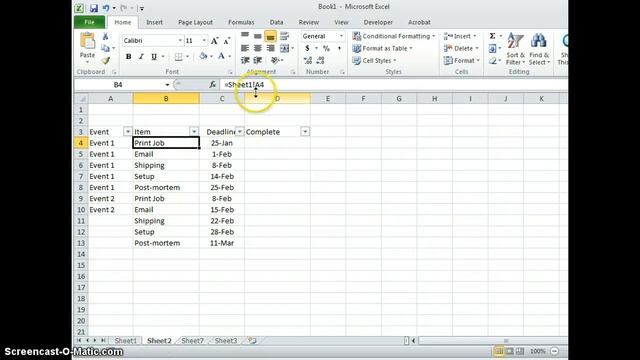The image size is (640, 360).
Task: Click the Increase Font Size icon
Action: click(214, 41)
